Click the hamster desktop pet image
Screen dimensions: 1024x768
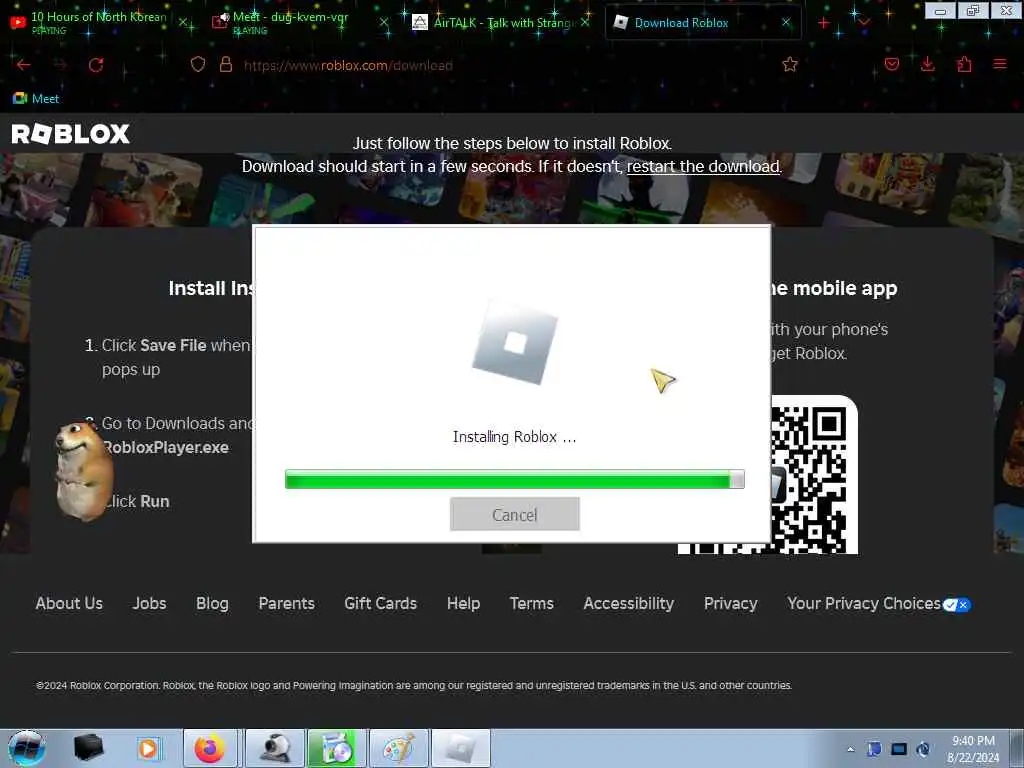82,470
